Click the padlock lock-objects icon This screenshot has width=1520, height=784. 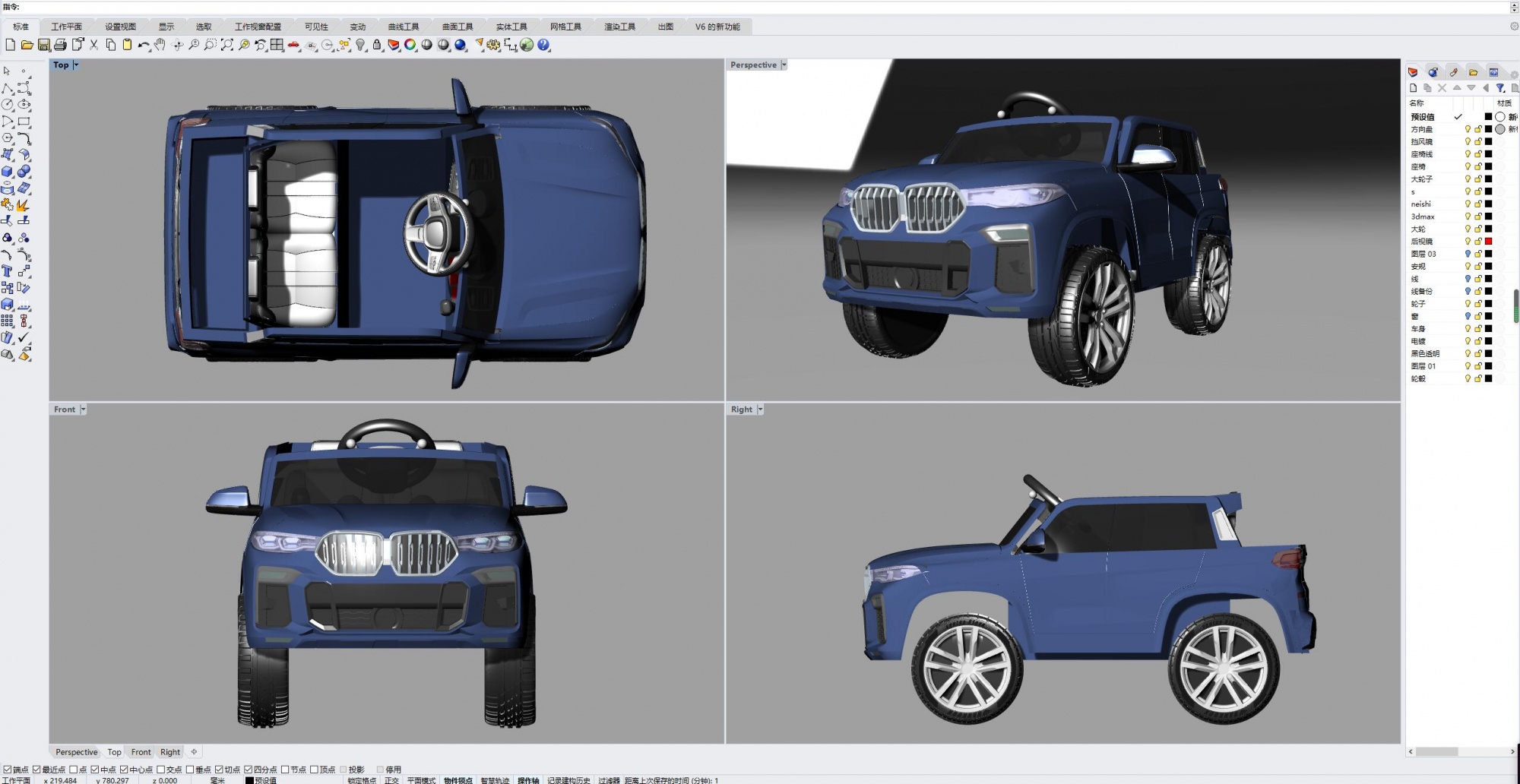point(377,45)
